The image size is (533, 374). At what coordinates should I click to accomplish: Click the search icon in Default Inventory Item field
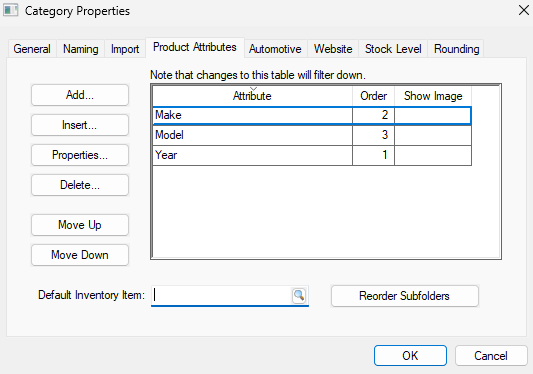299,295
